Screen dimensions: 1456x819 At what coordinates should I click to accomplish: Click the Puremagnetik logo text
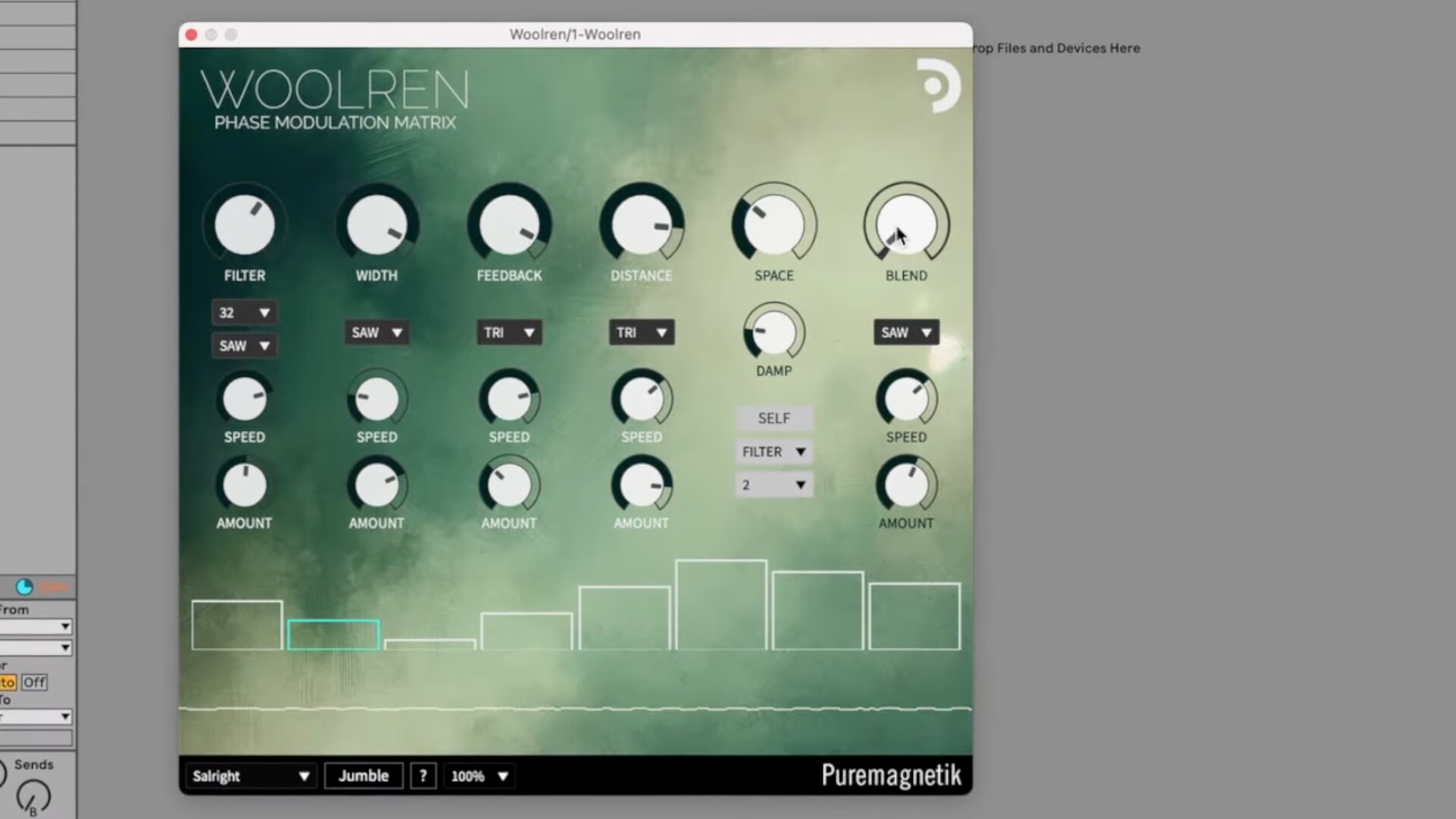pos(891,775)
